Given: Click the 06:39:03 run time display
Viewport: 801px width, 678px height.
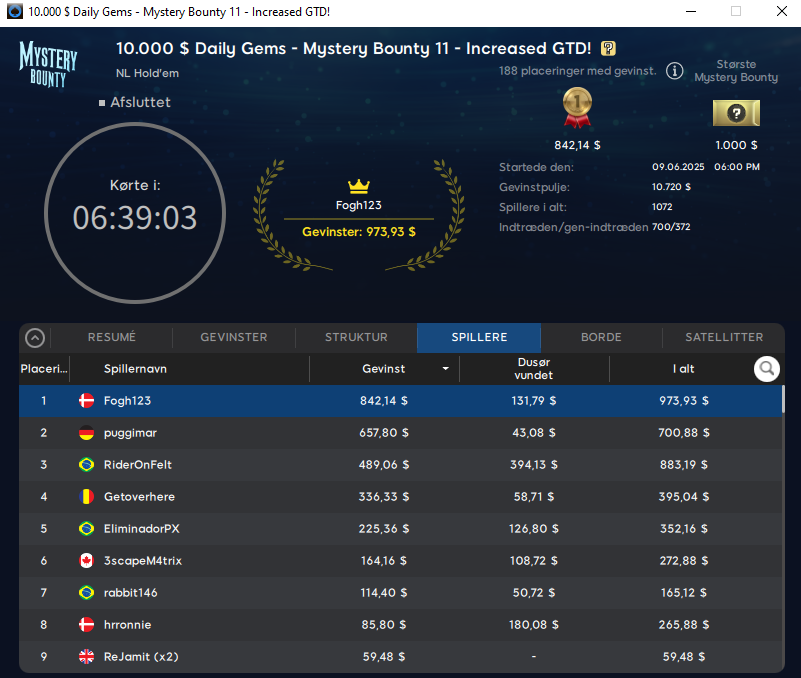Looking at the screenshot, I should tap(135, 218).
